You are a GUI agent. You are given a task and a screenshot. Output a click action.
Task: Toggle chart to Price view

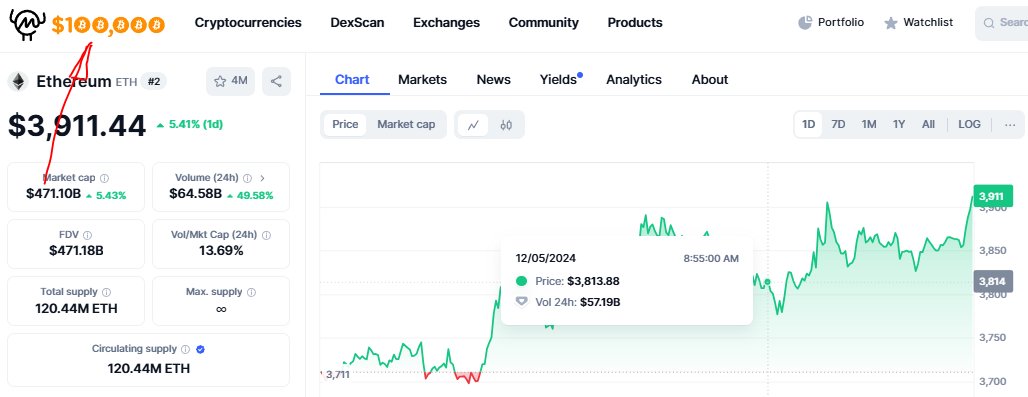point(345,124)
